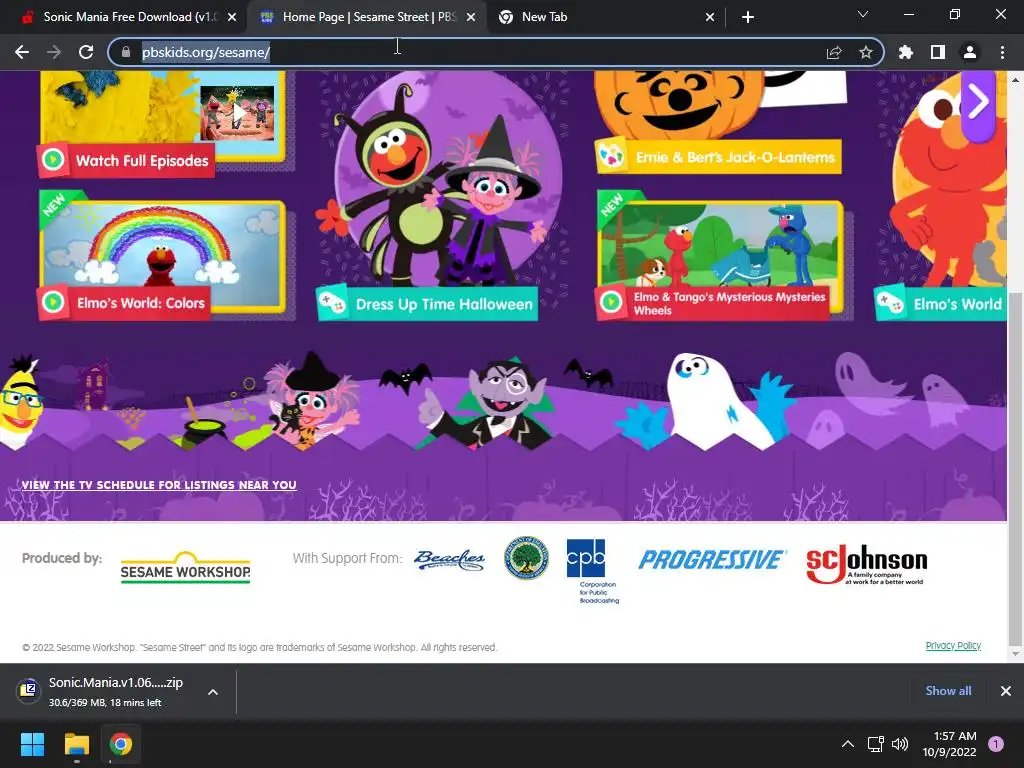The image size is (1024, 768).
Task: Select the Sesame Street PBS tab
Action: pyautogui.click(x=366, y=17)
